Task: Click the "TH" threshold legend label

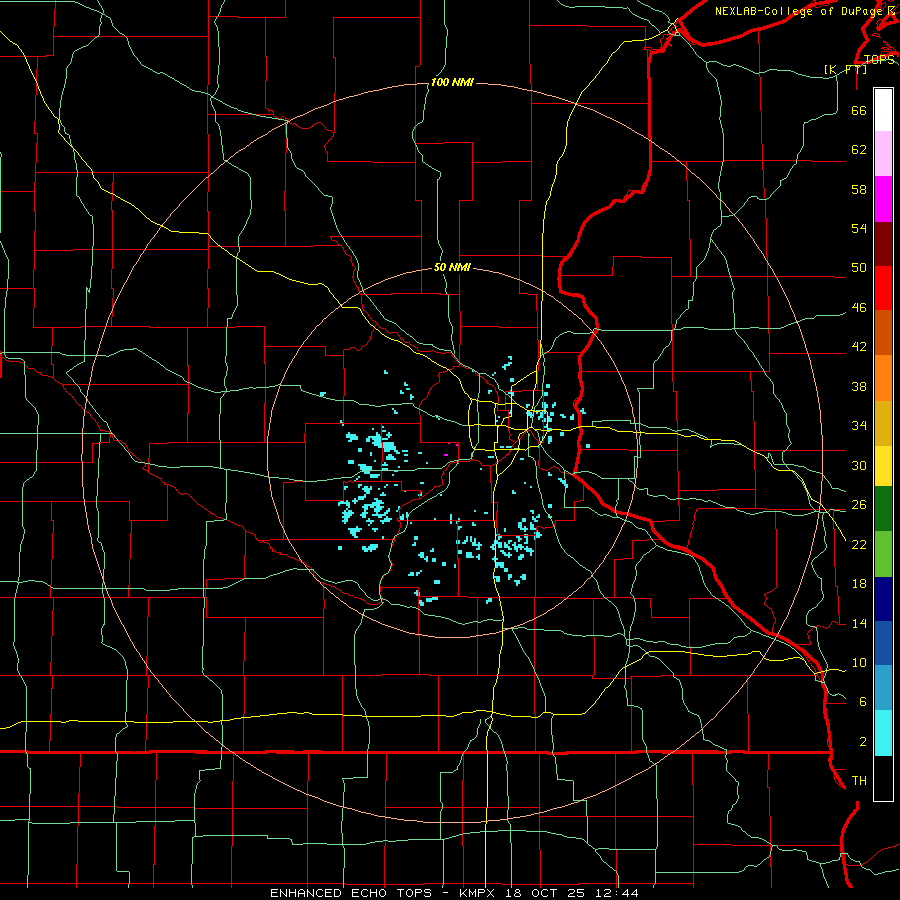Action: (x=859, y=781)
